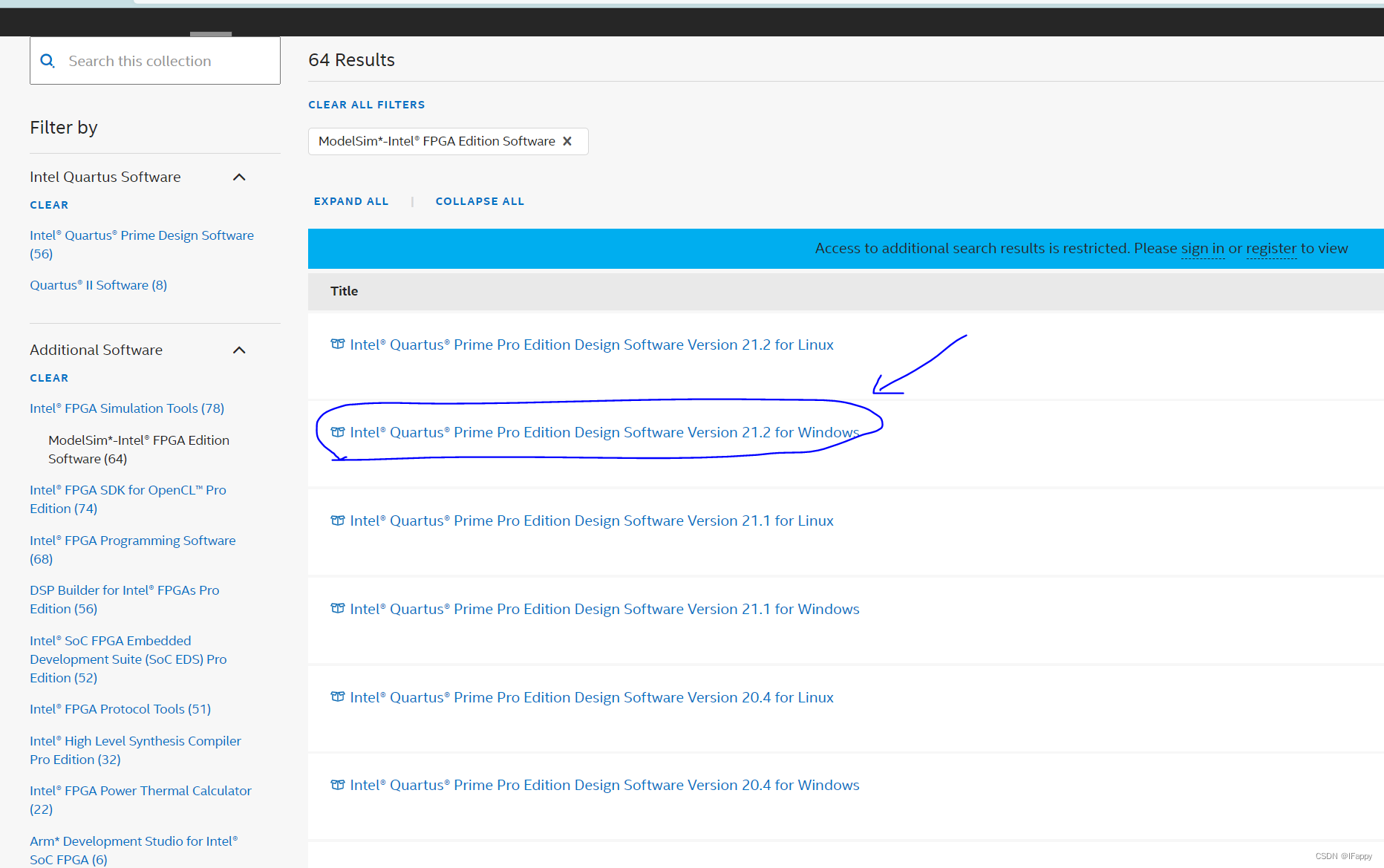Filter by Intel FPGA Simulation Tools (78)

[127, 408]
